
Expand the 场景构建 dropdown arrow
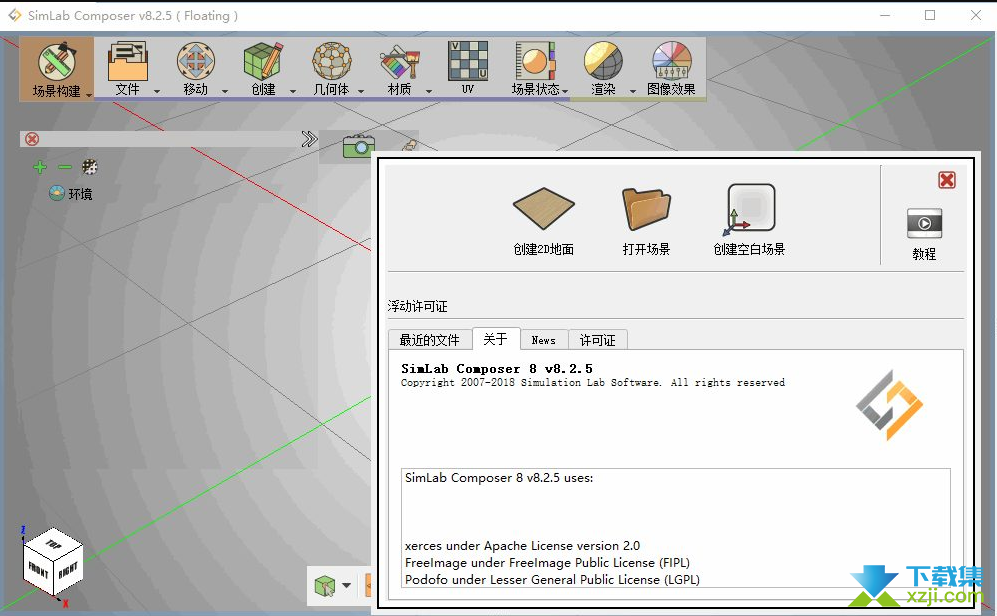(x=89, y=95)
